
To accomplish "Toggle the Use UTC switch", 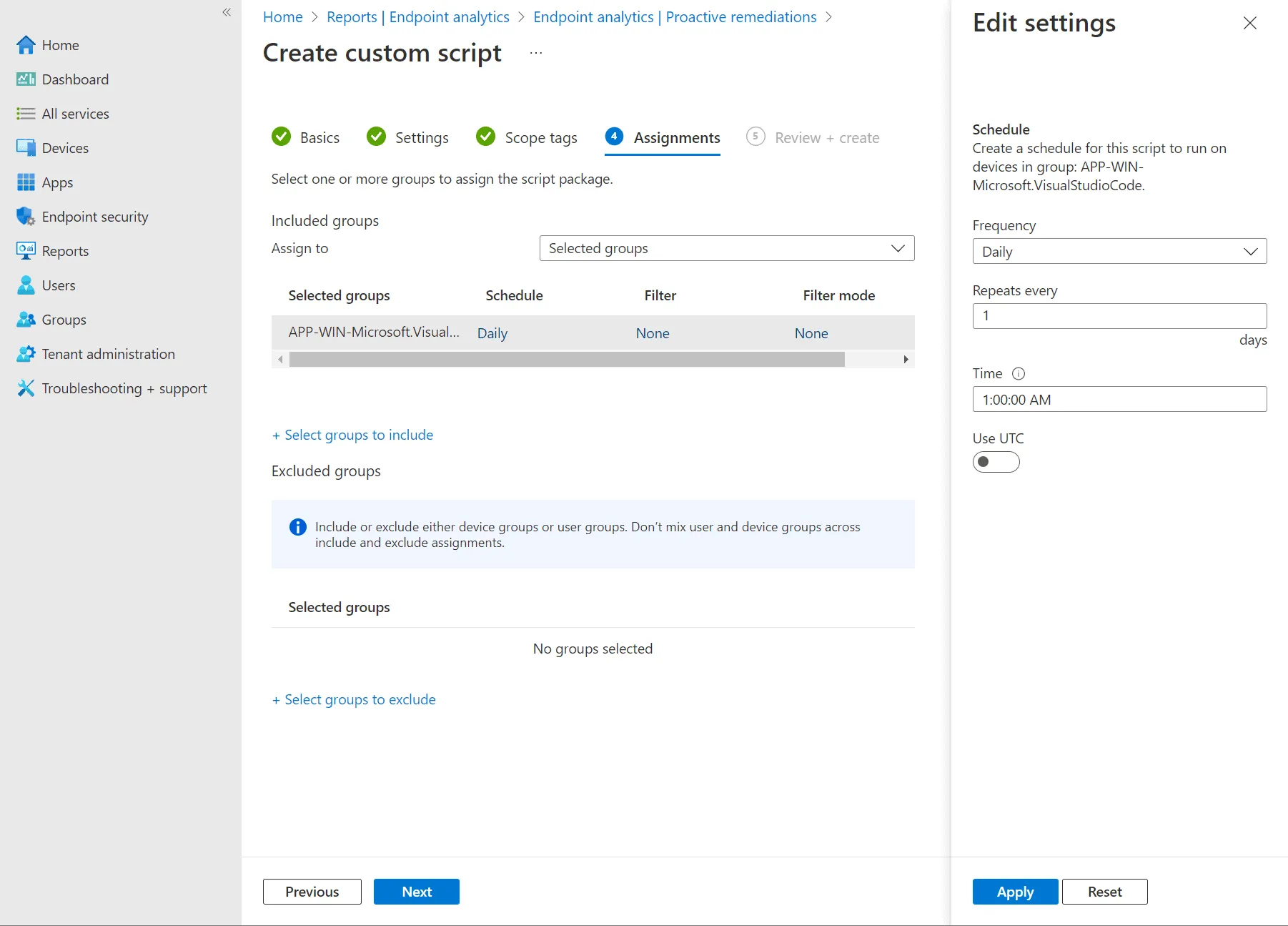I will [x=996, y=462].
